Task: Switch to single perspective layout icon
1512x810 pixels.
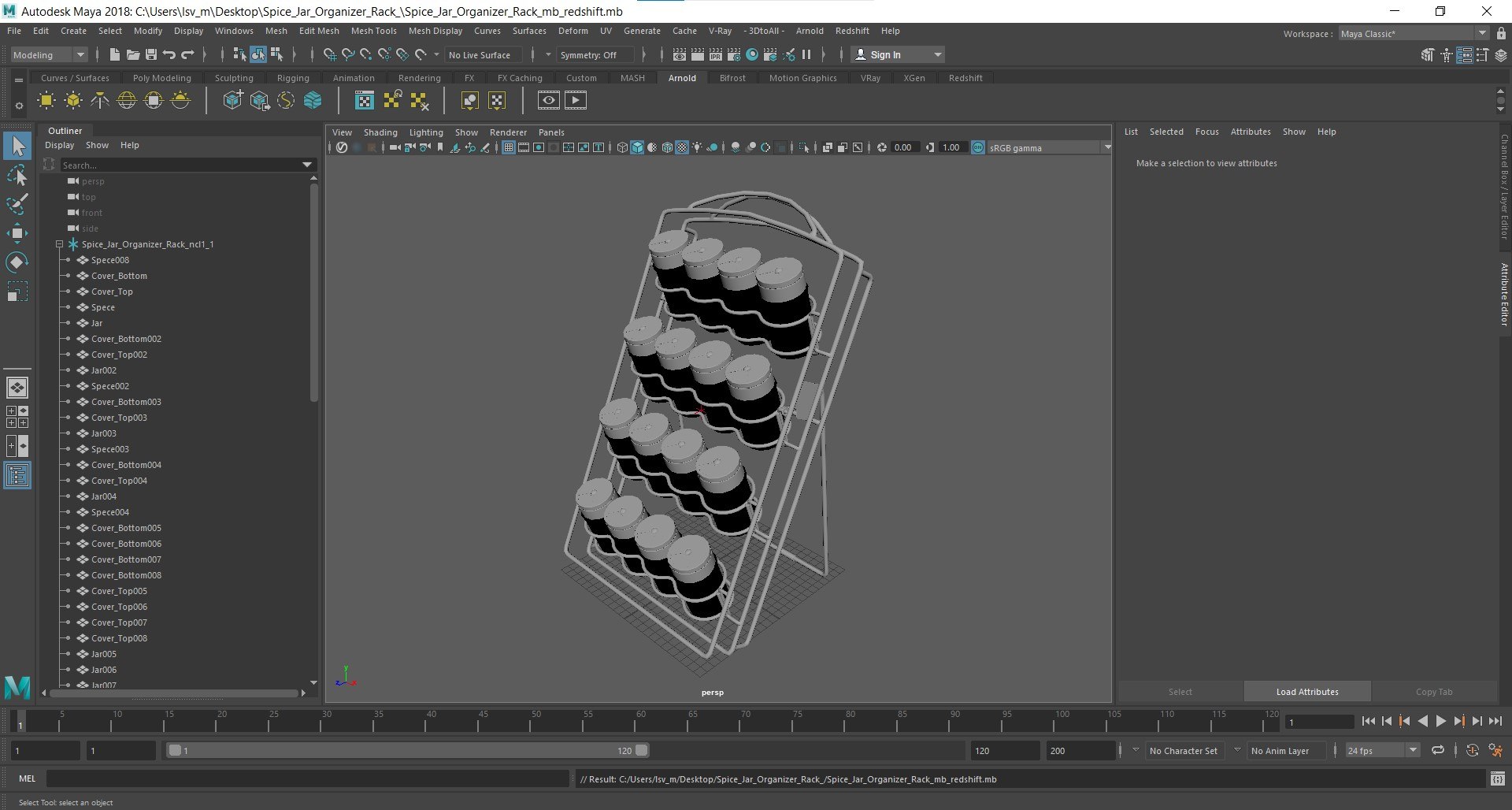Action: pyautogui.click(x=17, y=388)
